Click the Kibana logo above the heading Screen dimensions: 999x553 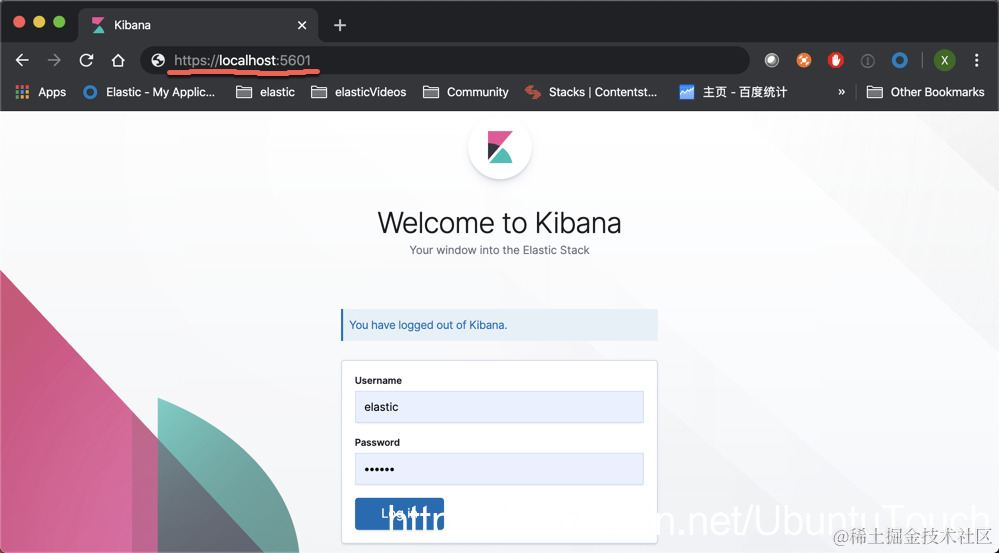500,147
